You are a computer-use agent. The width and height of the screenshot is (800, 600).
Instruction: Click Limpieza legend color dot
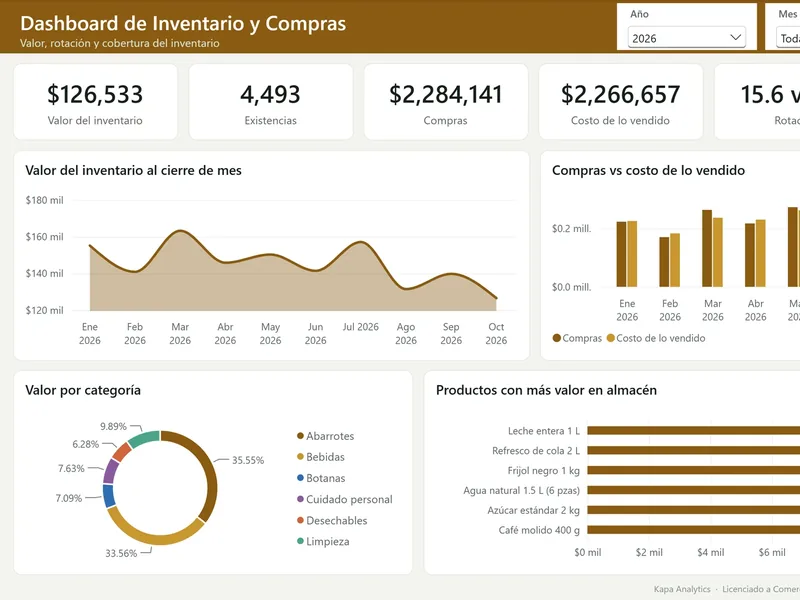301,541
